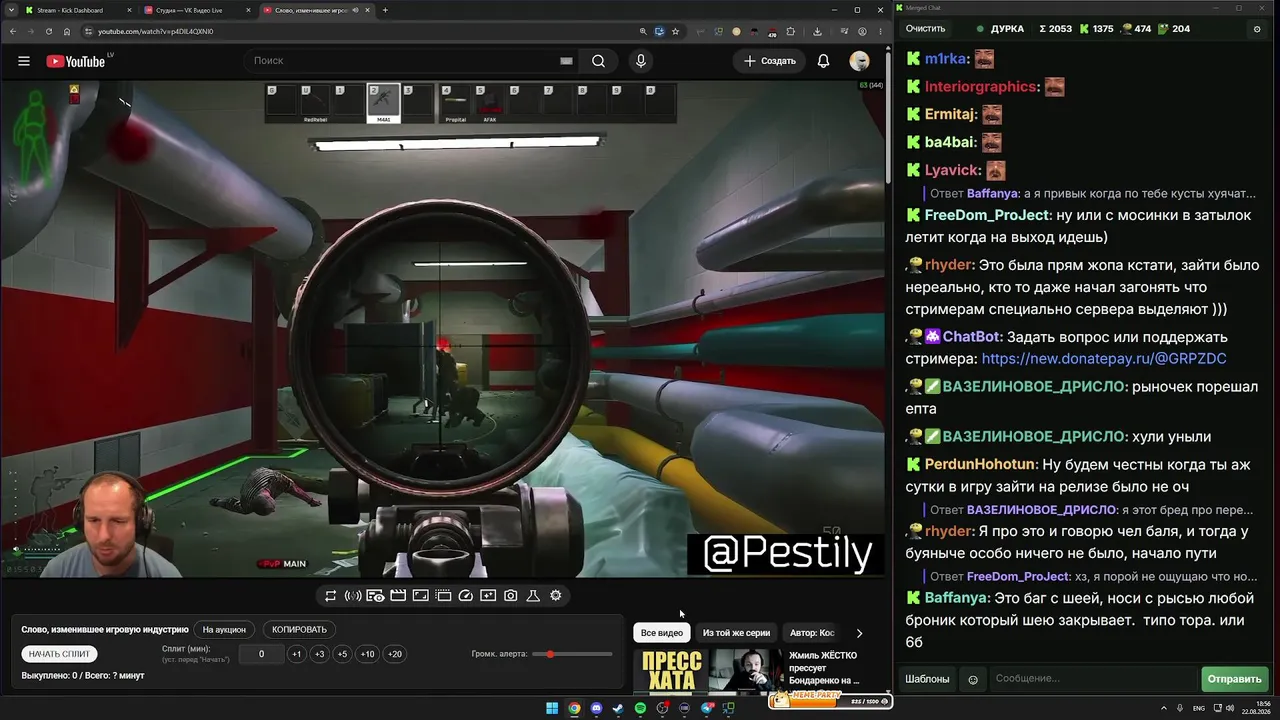
Task: Click the "КОПИРОВАТЬ" button
Action: click(299, 630)
